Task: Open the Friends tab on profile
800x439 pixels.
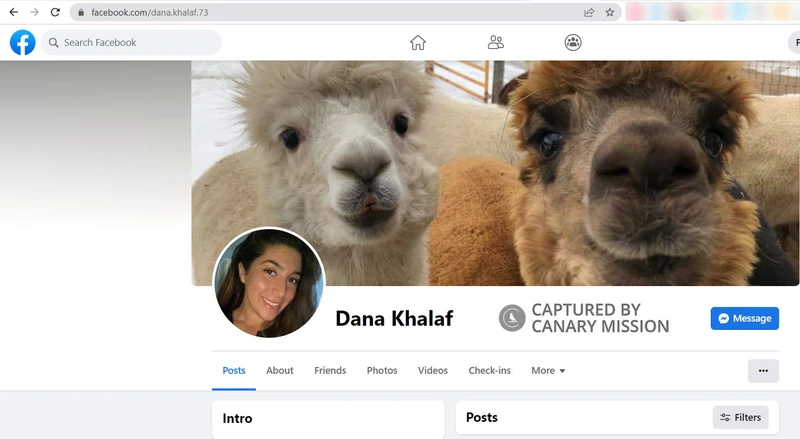Action: (330, 371)
